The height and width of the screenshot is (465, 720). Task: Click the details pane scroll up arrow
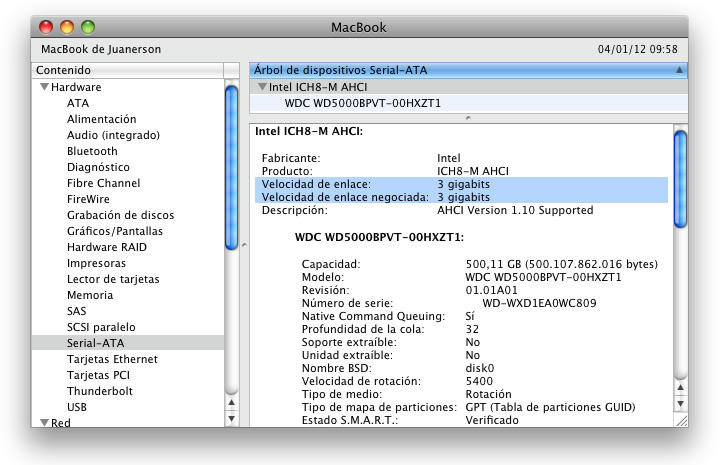pos(680,388)
